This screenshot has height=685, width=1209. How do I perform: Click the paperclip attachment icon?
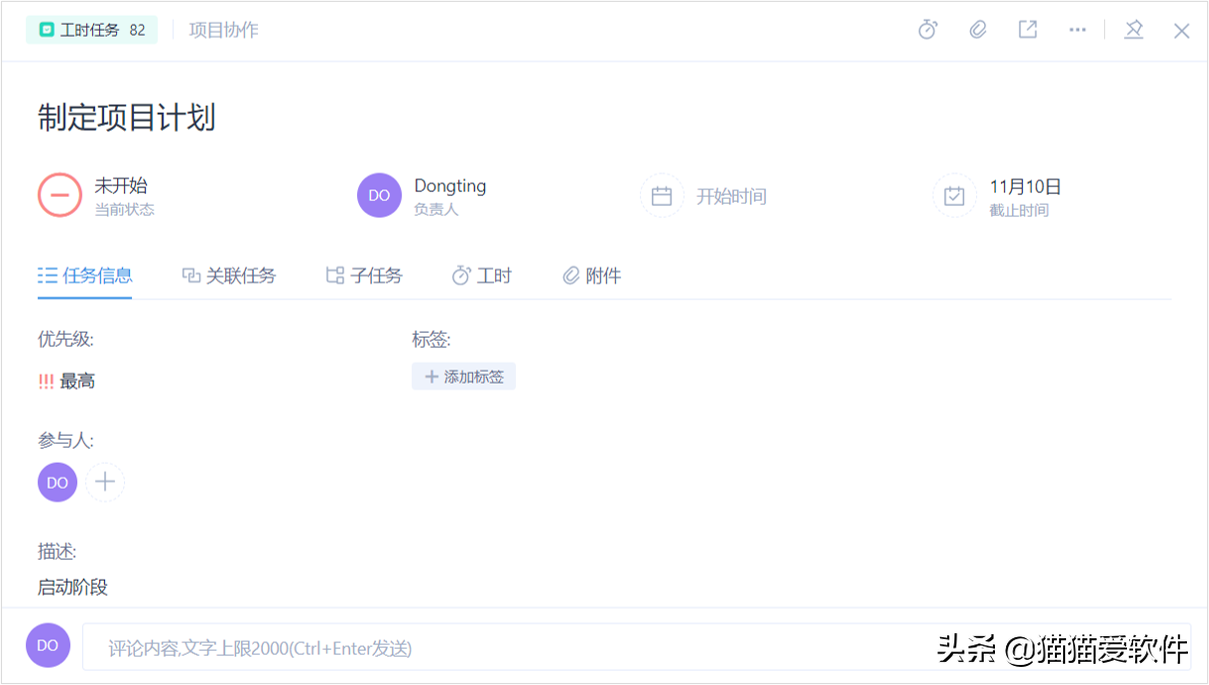977,30
